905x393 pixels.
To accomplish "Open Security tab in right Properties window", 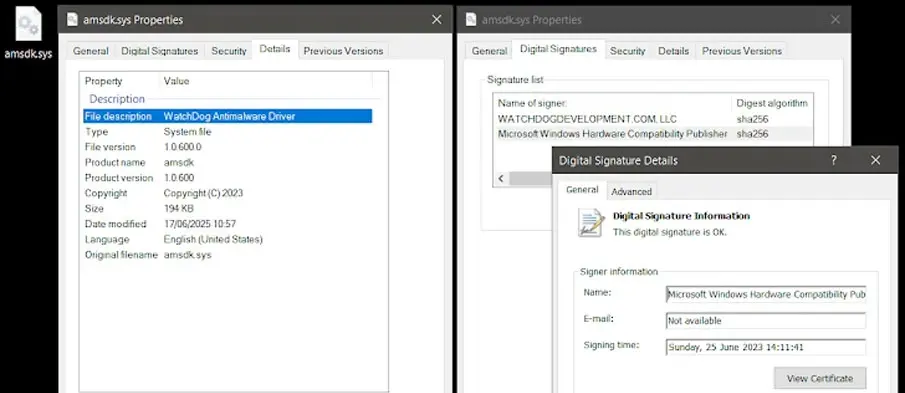I will click(627, 51).
